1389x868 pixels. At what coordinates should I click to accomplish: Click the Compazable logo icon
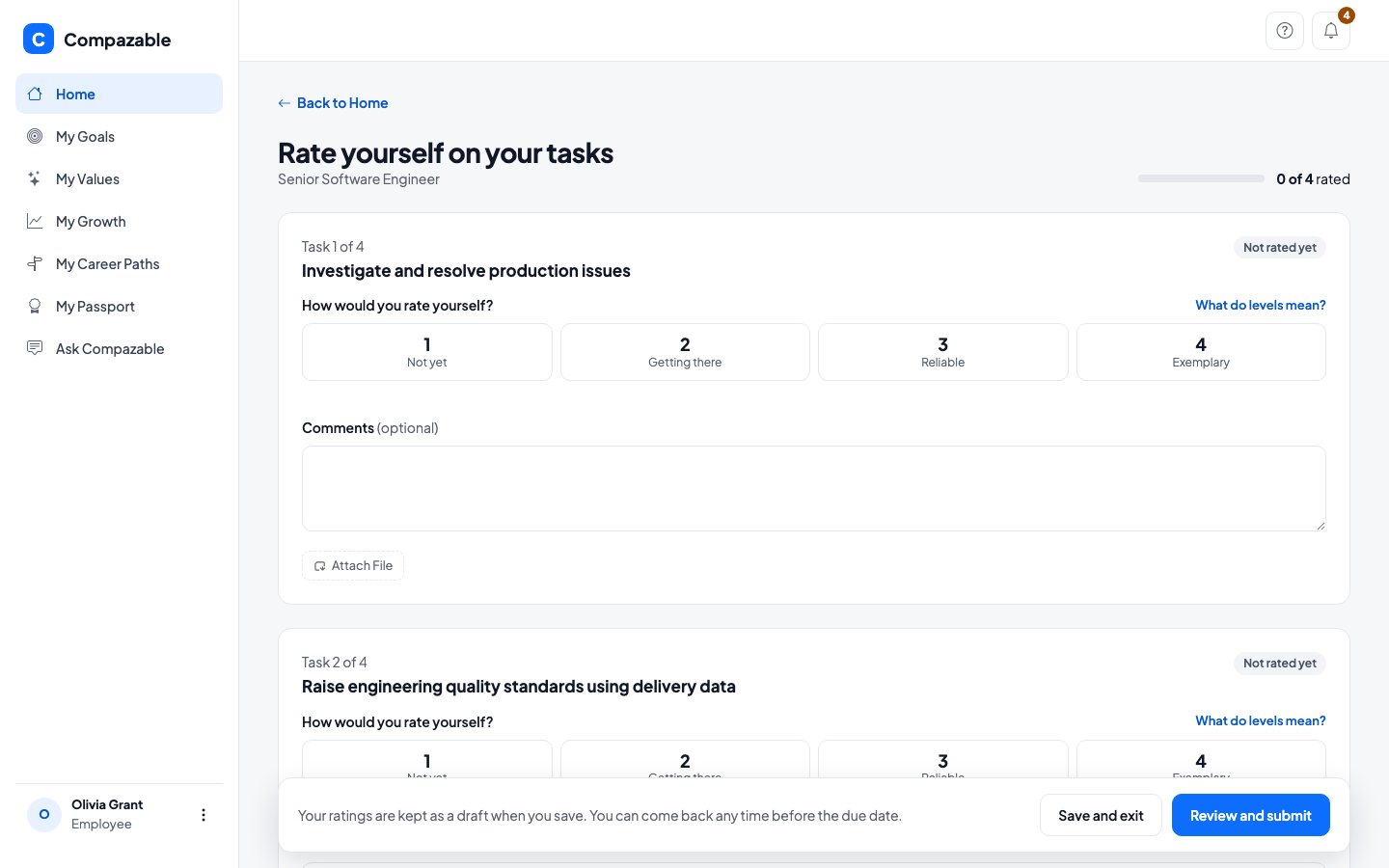point(39,39)
